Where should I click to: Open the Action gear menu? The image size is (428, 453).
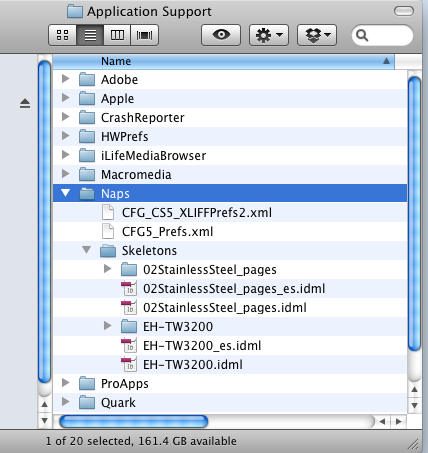click(x=269, y=35)
